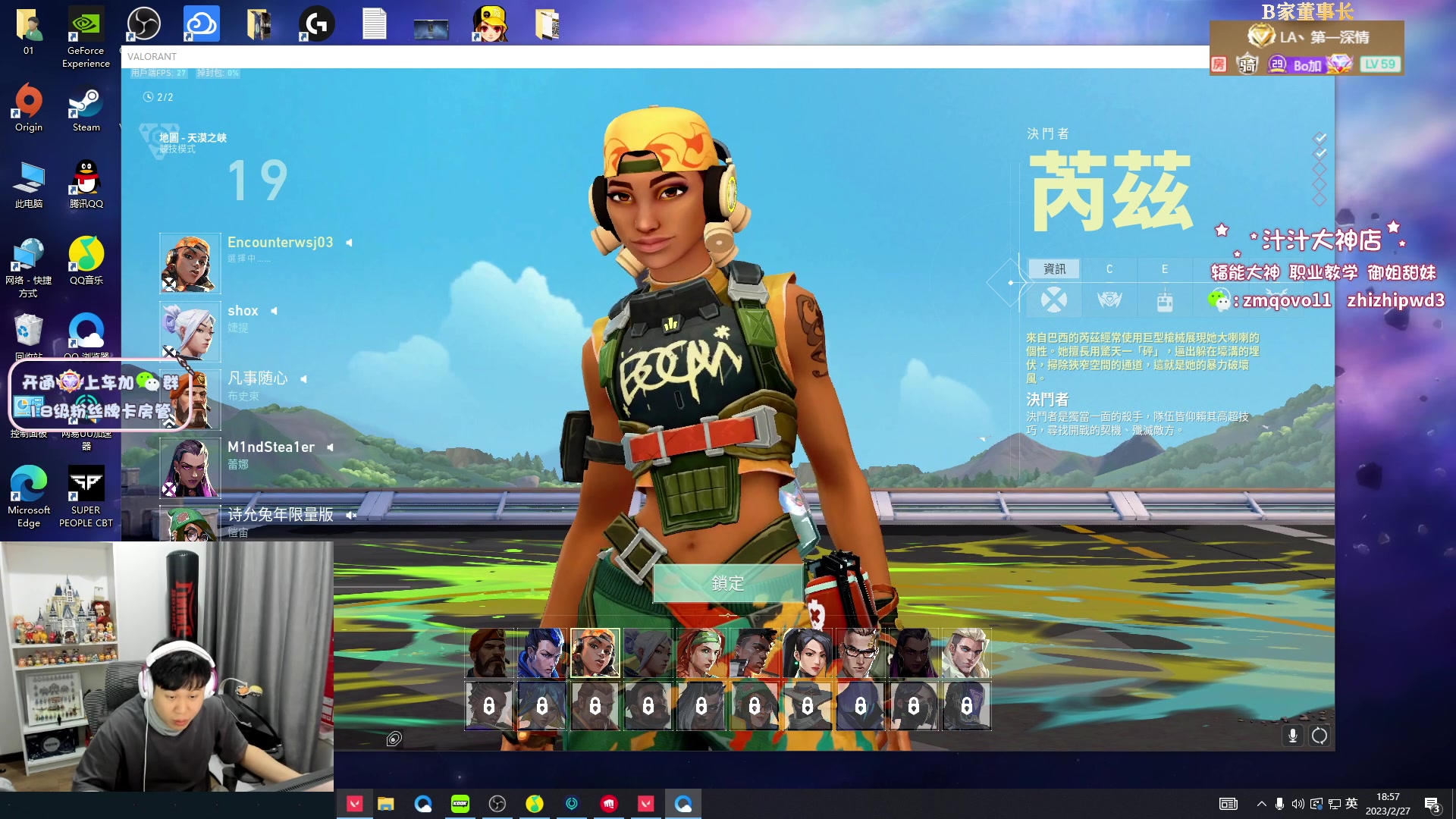This screenshot has height=819, width=1456.
Task: Select the highlighted Raze agent portrait
Action: tap(595, 653)
